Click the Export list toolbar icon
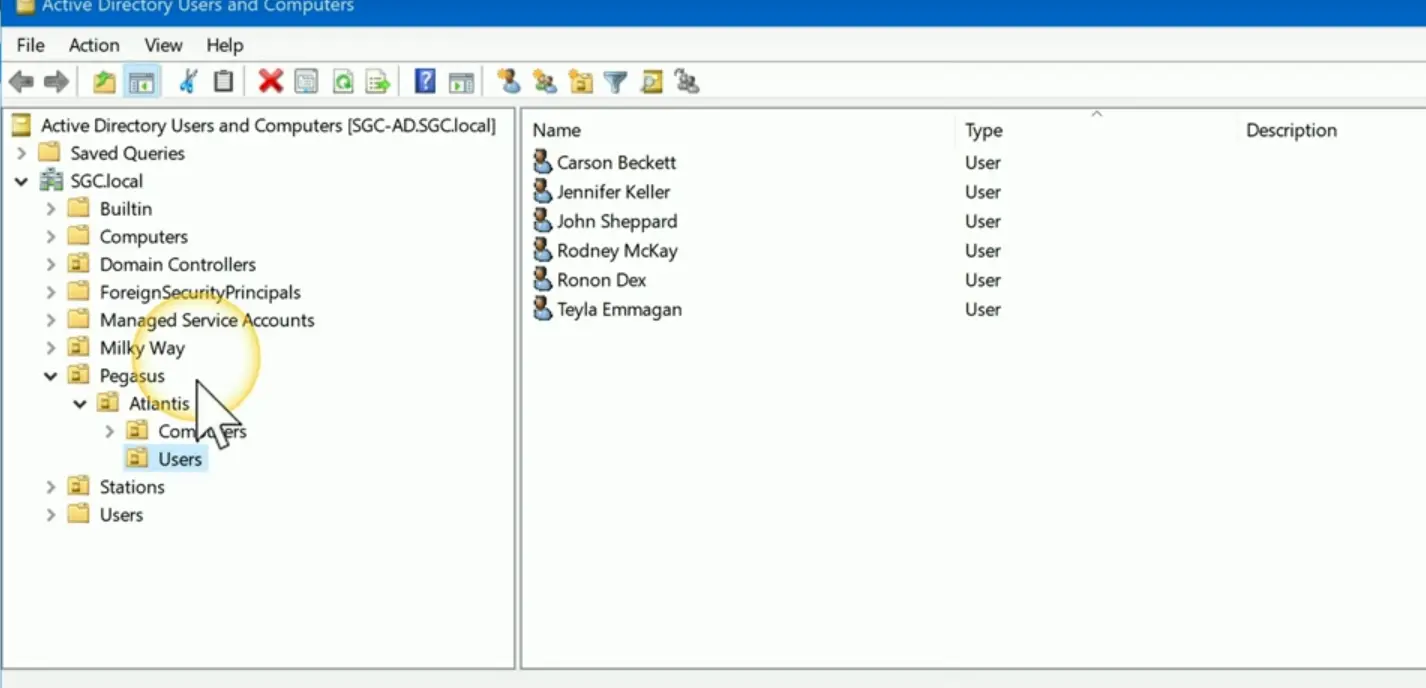 (x=378, y=82)
